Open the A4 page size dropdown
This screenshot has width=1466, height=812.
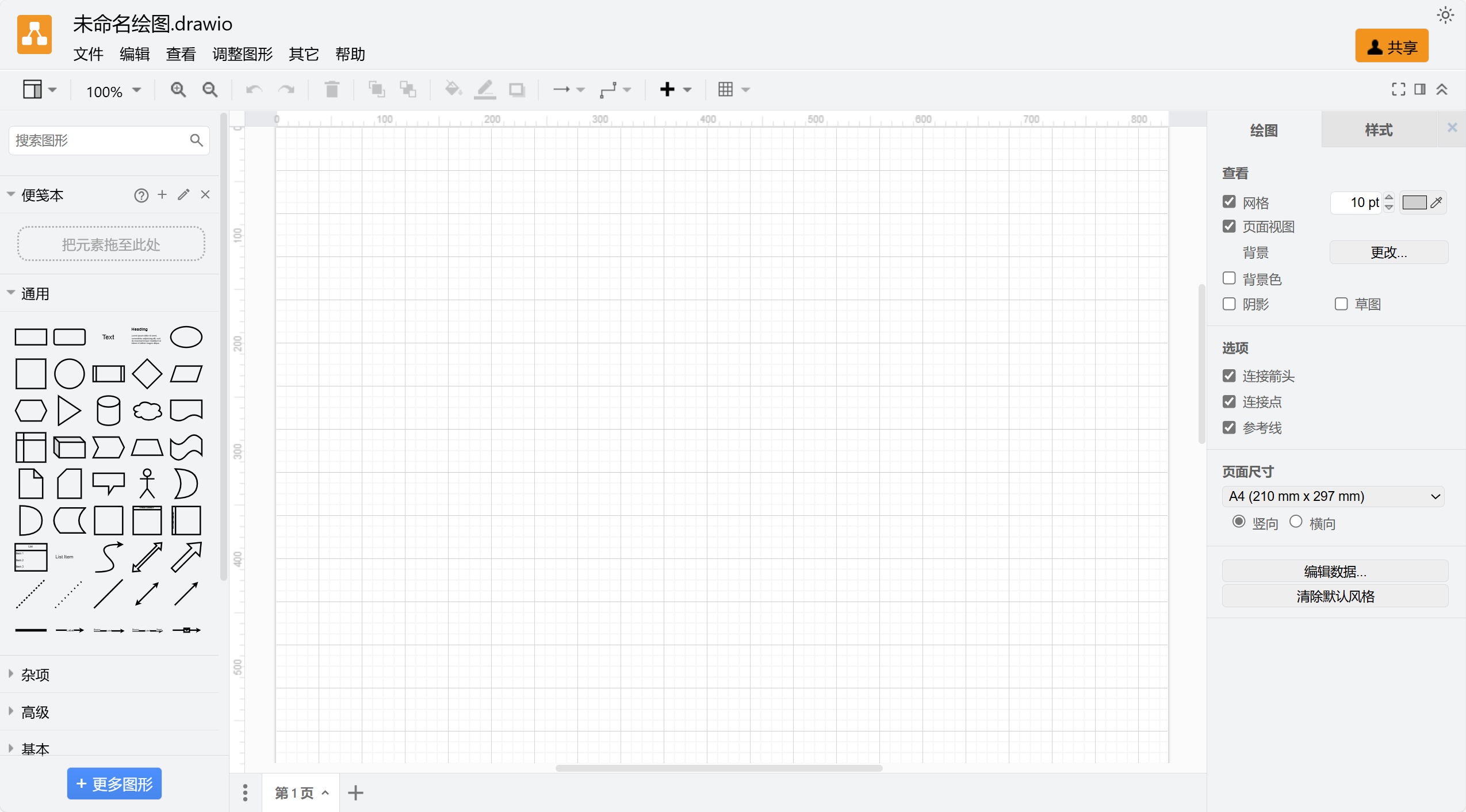[x=1333, y=496]
